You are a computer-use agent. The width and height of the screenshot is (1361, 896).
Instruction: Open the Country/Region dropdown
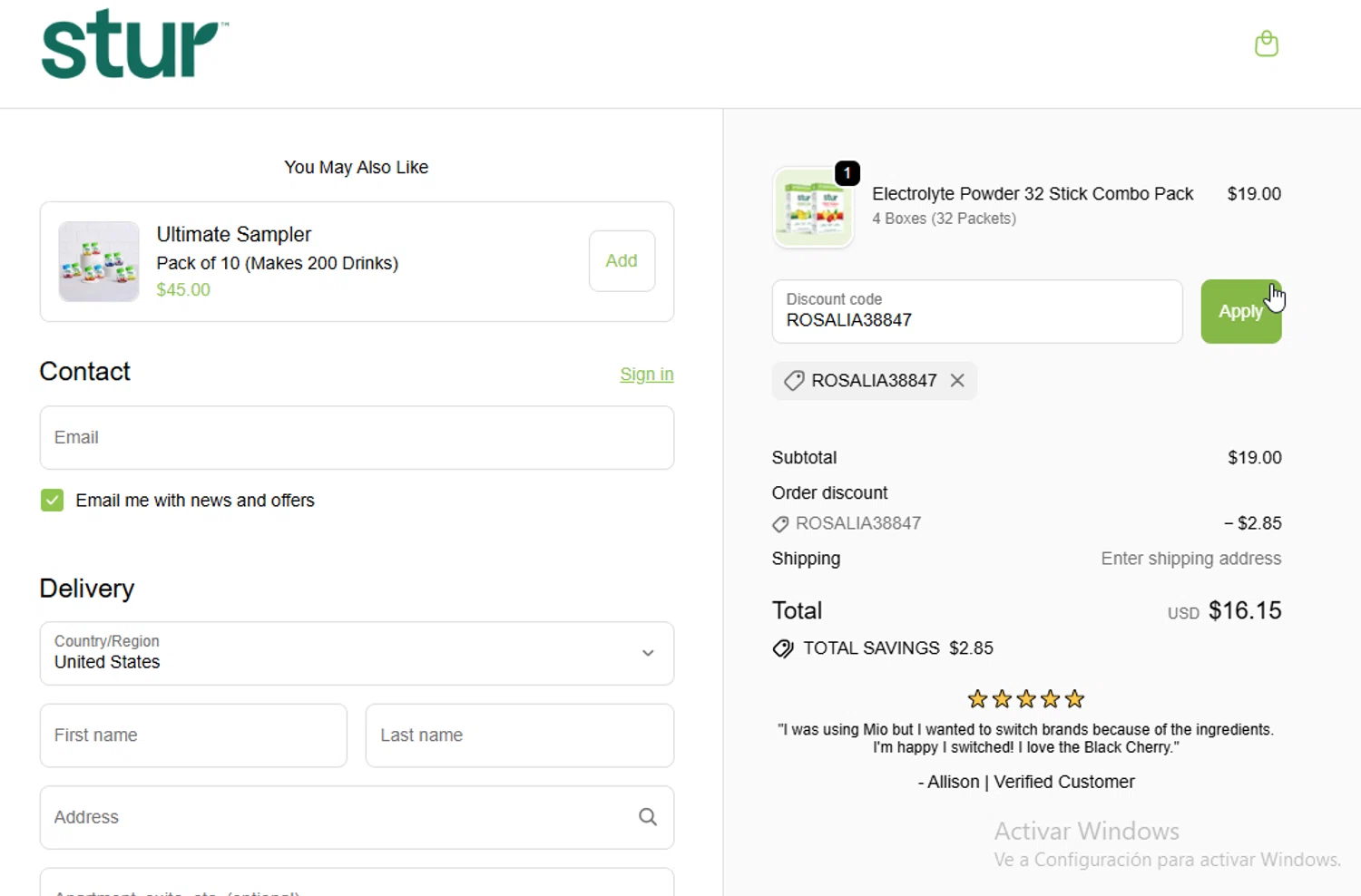pos(357,653)
